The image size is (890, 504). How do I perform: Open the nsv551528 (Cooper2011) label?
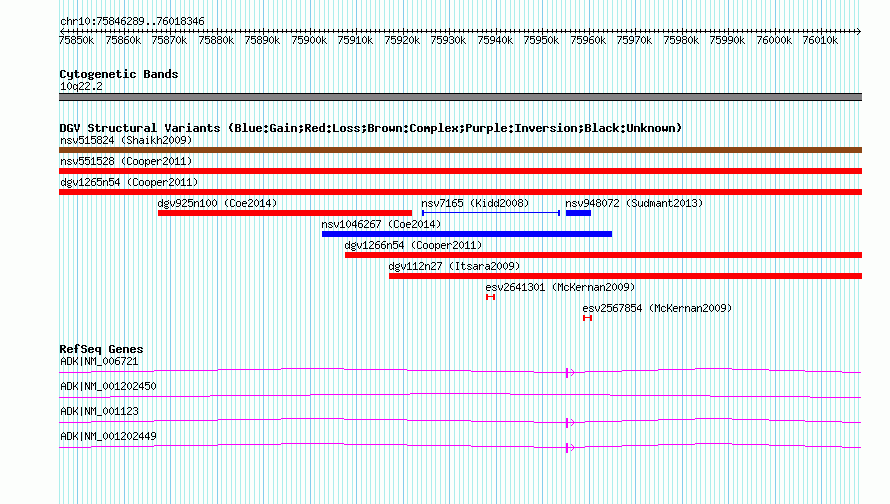pos(126,161)
